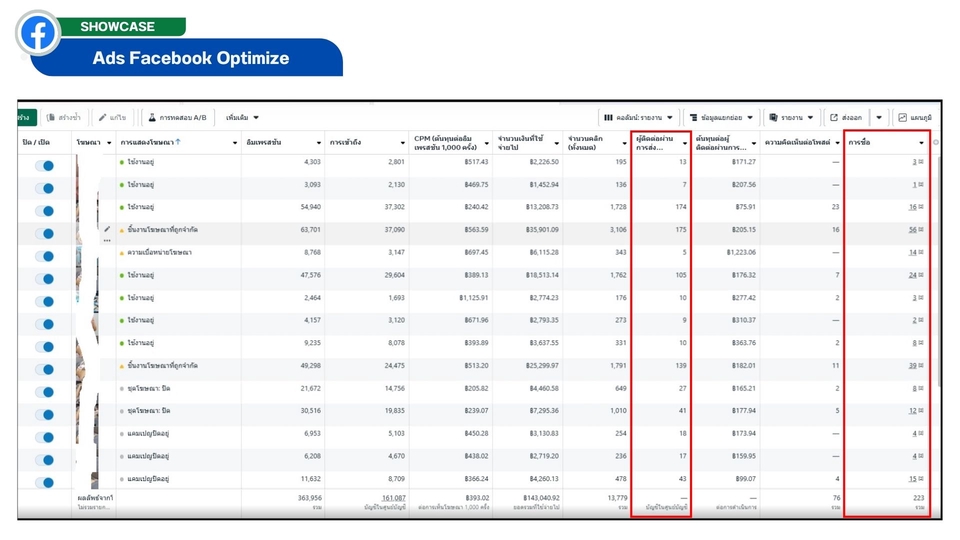Disable the ad with 8,768 impressions
This screenshot has width=960, height=540.
click(x=44, y=256)
